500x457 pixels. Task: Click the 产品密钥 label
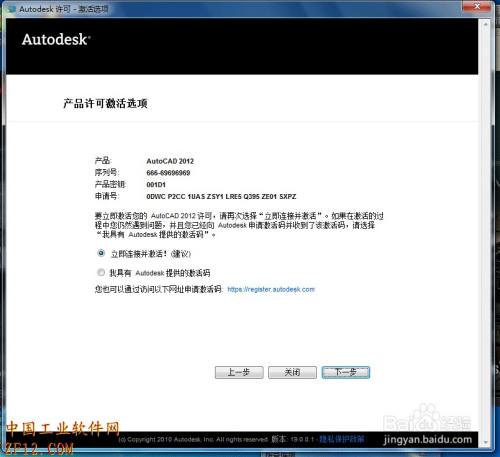coord(110,184)
